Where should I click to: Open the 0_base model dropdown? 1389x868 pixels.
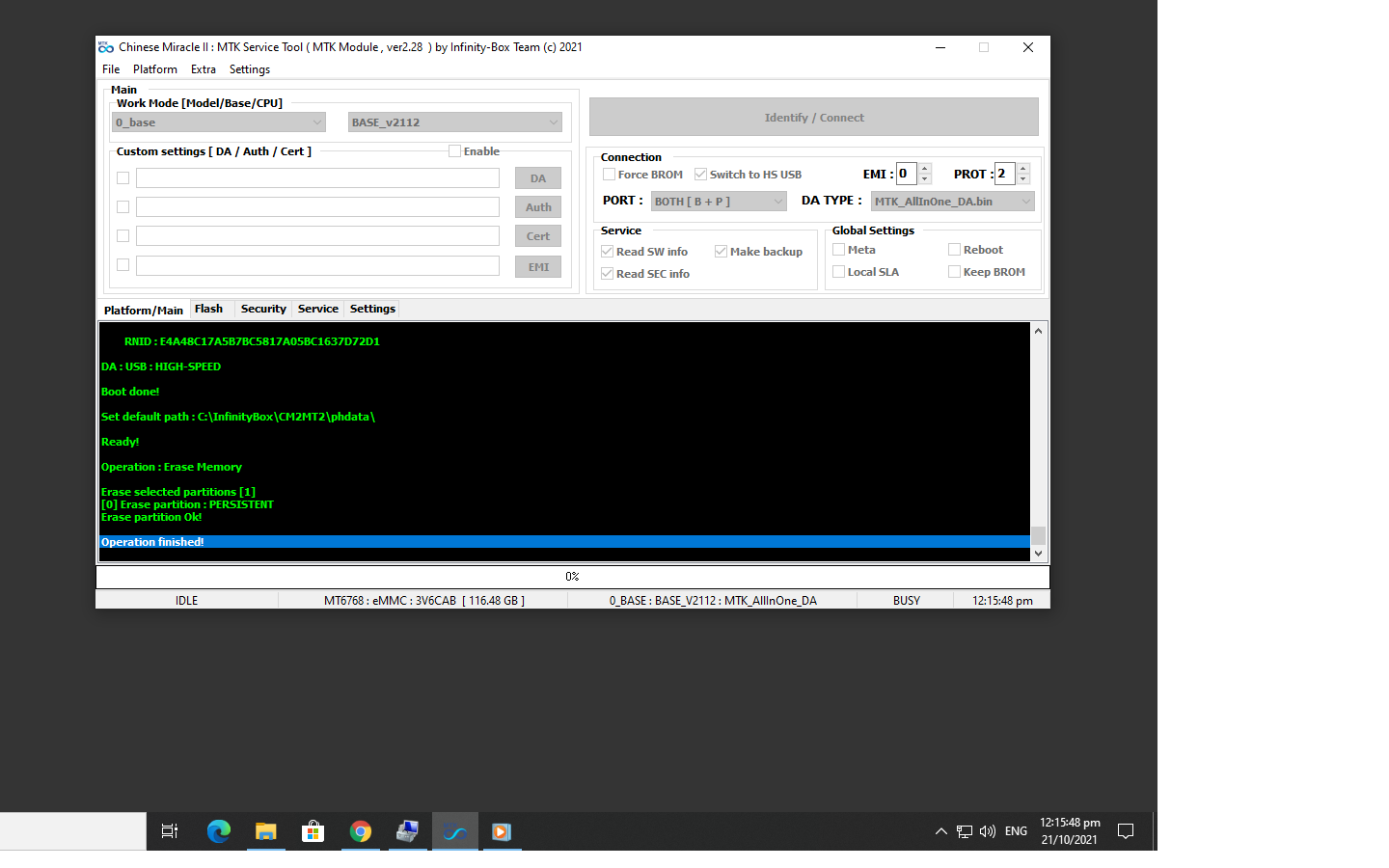219,122
